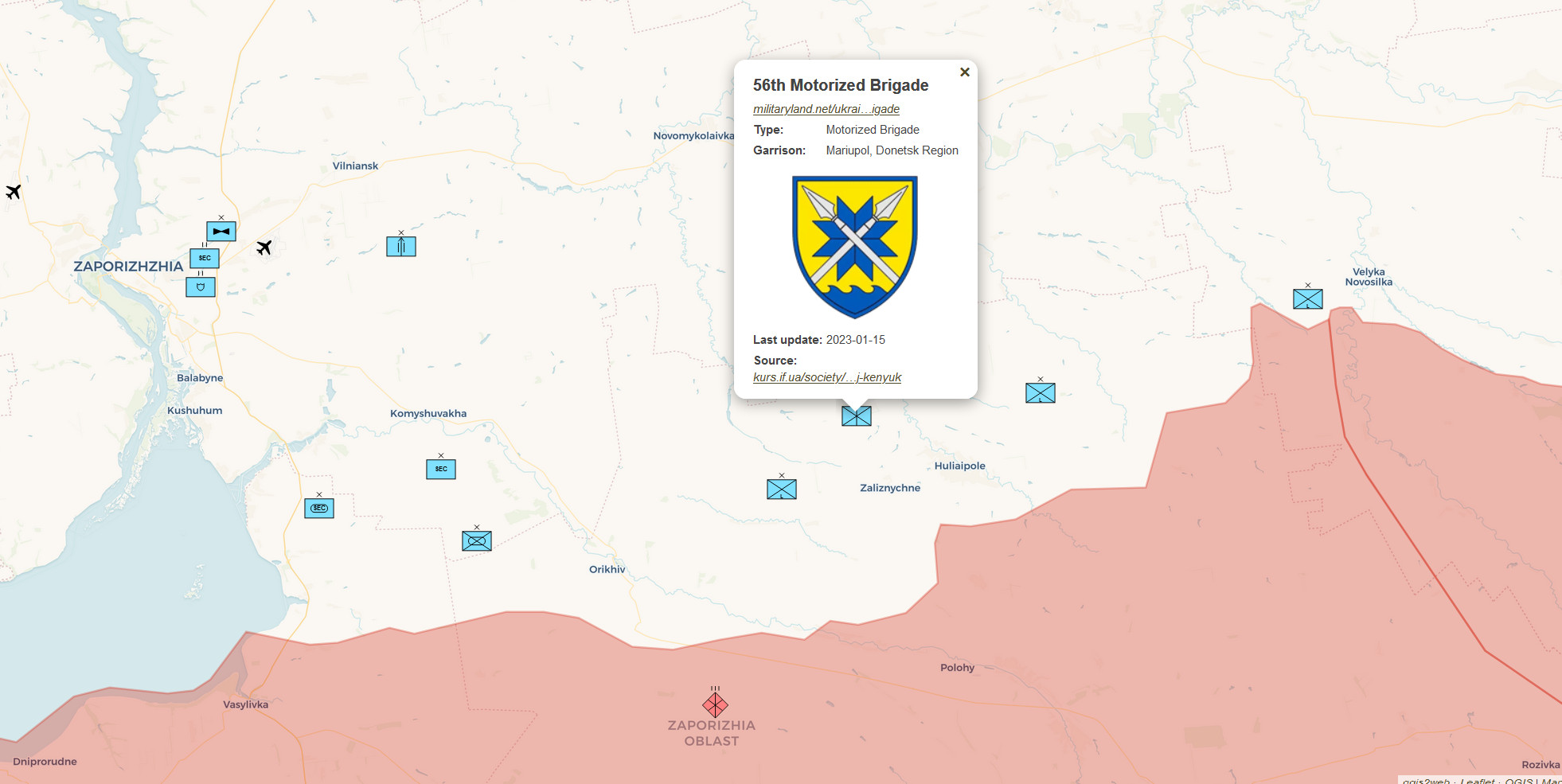Click the SEC unit marker in Zaporizhzhia city
Image resolution: width=1562 pixels, height=784 pixels.
[205, 259]
